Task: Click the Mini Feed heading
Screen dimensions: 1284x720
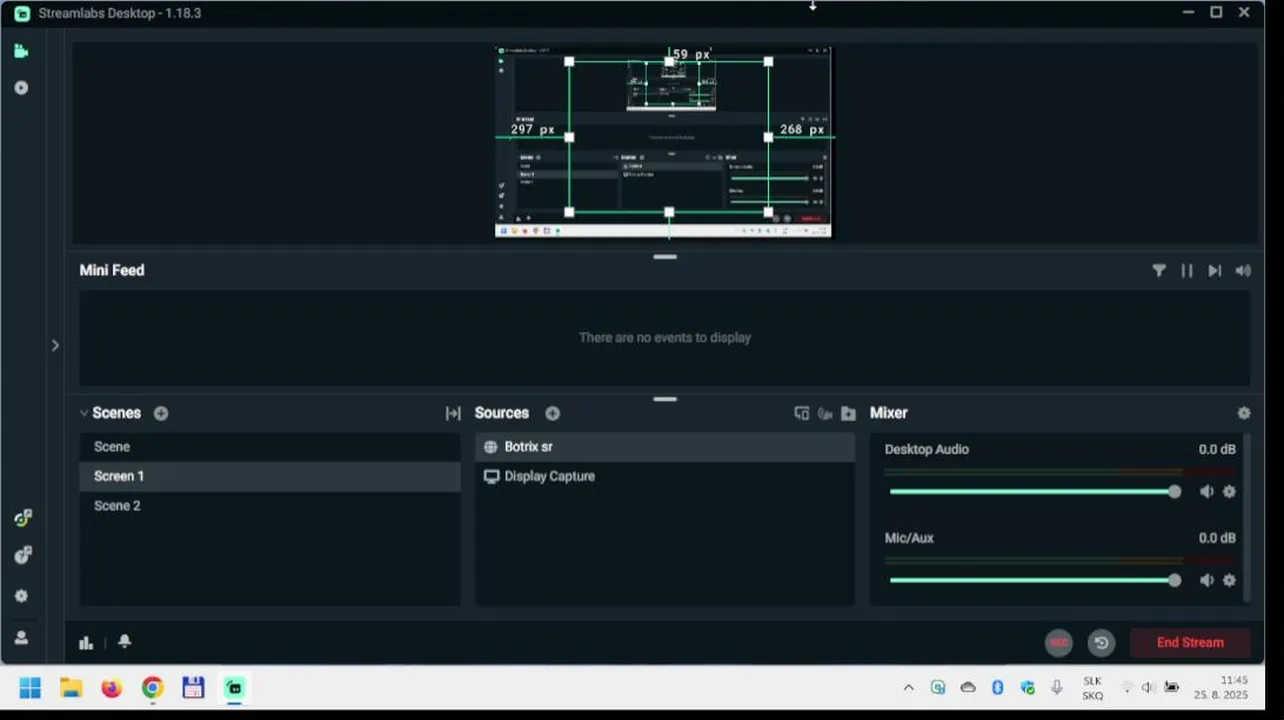Action: [112, 270]
